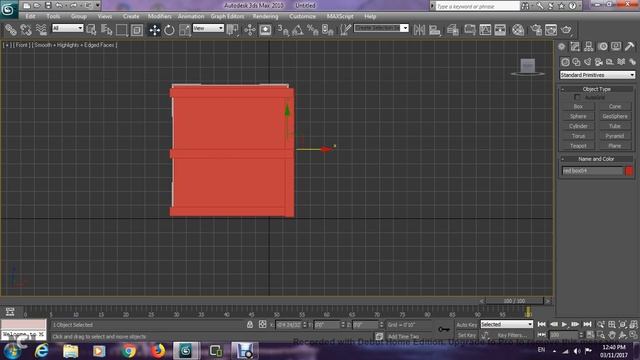The width and height of the screenshot is (640, 360).
Task: Collapse the Object Type rollout
Action: tap(596, 89)
